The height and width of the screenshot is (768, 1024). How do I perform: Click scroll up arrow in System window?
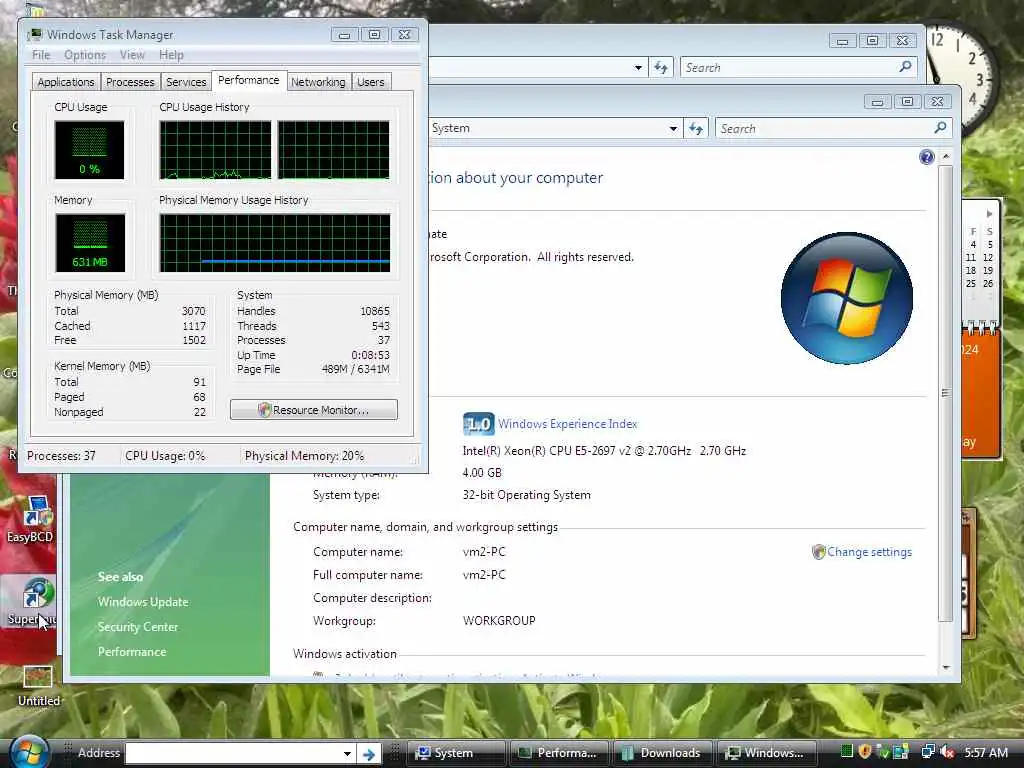point(946,157)
